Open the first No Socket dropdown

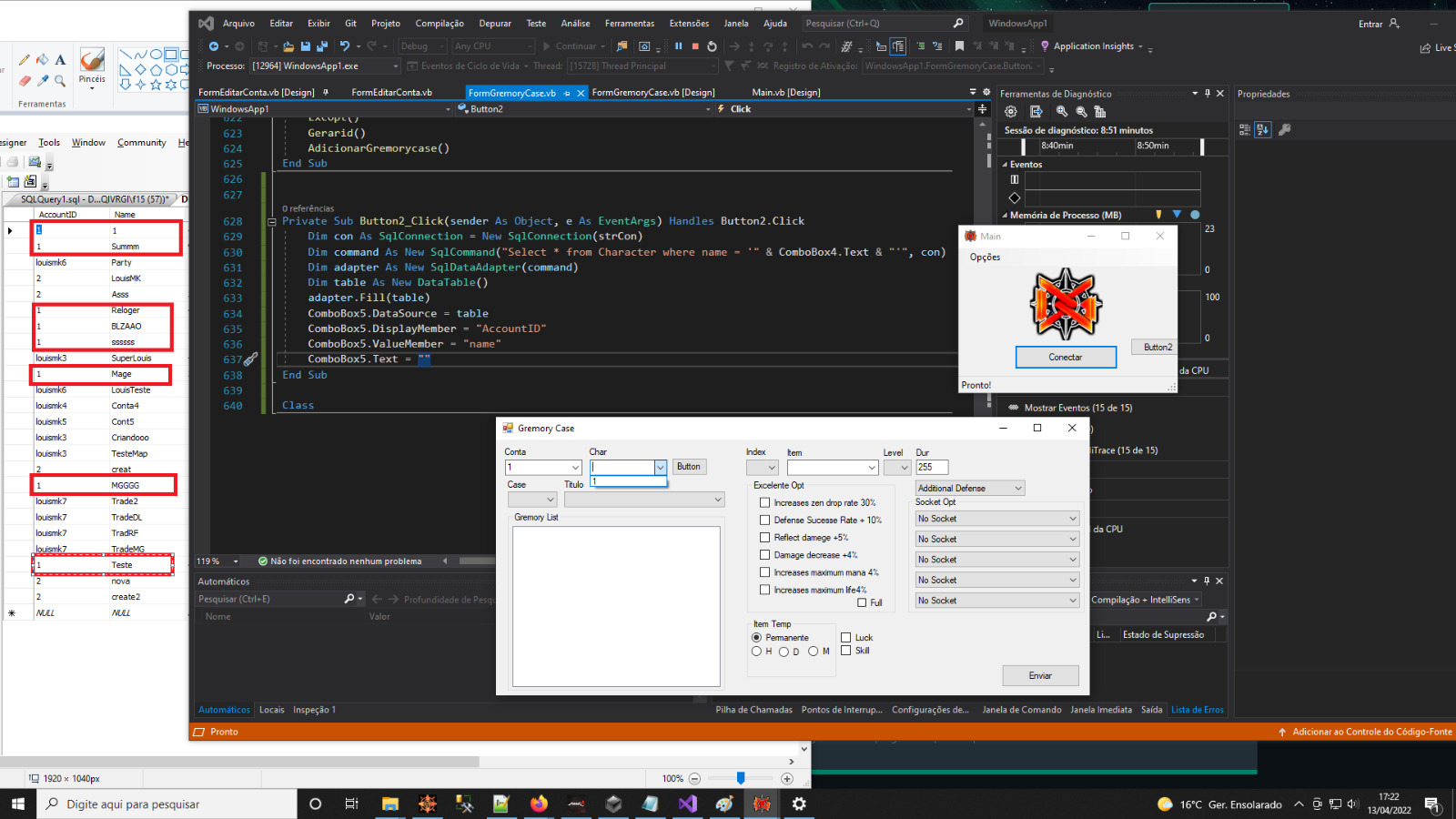click(997, 519)
